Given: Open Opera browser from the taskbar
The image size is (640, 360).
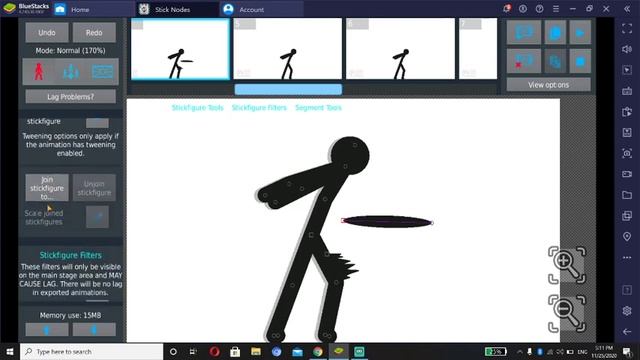Looking at the screenshot, I should tap(214, 351).
